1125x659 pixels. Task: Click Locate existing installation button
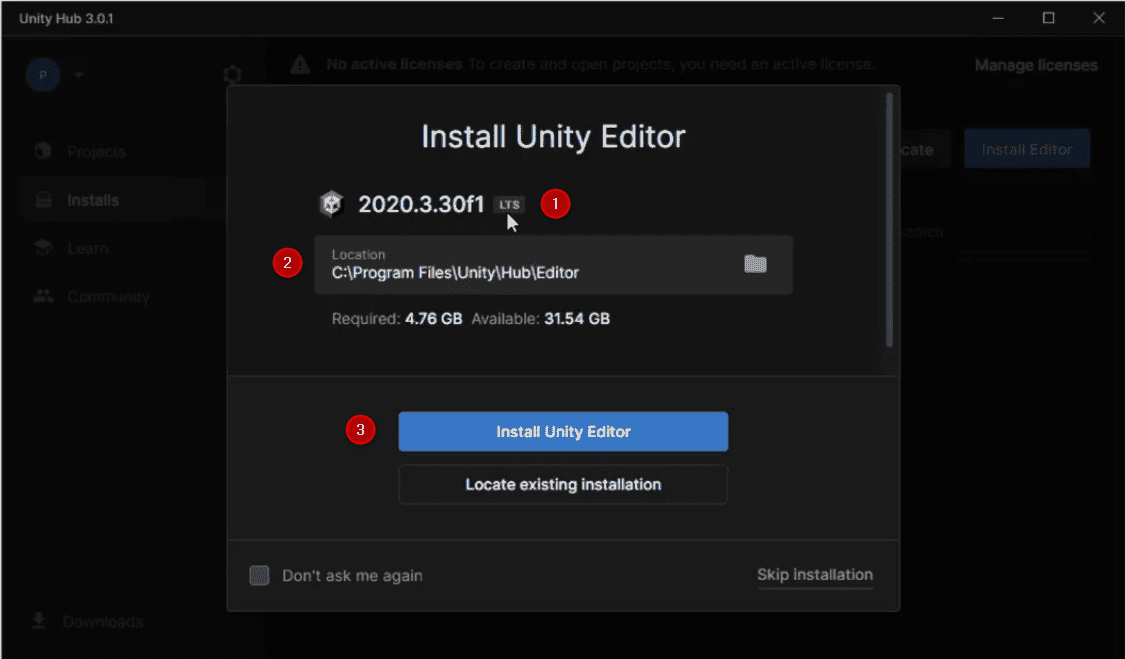point(563,485)
